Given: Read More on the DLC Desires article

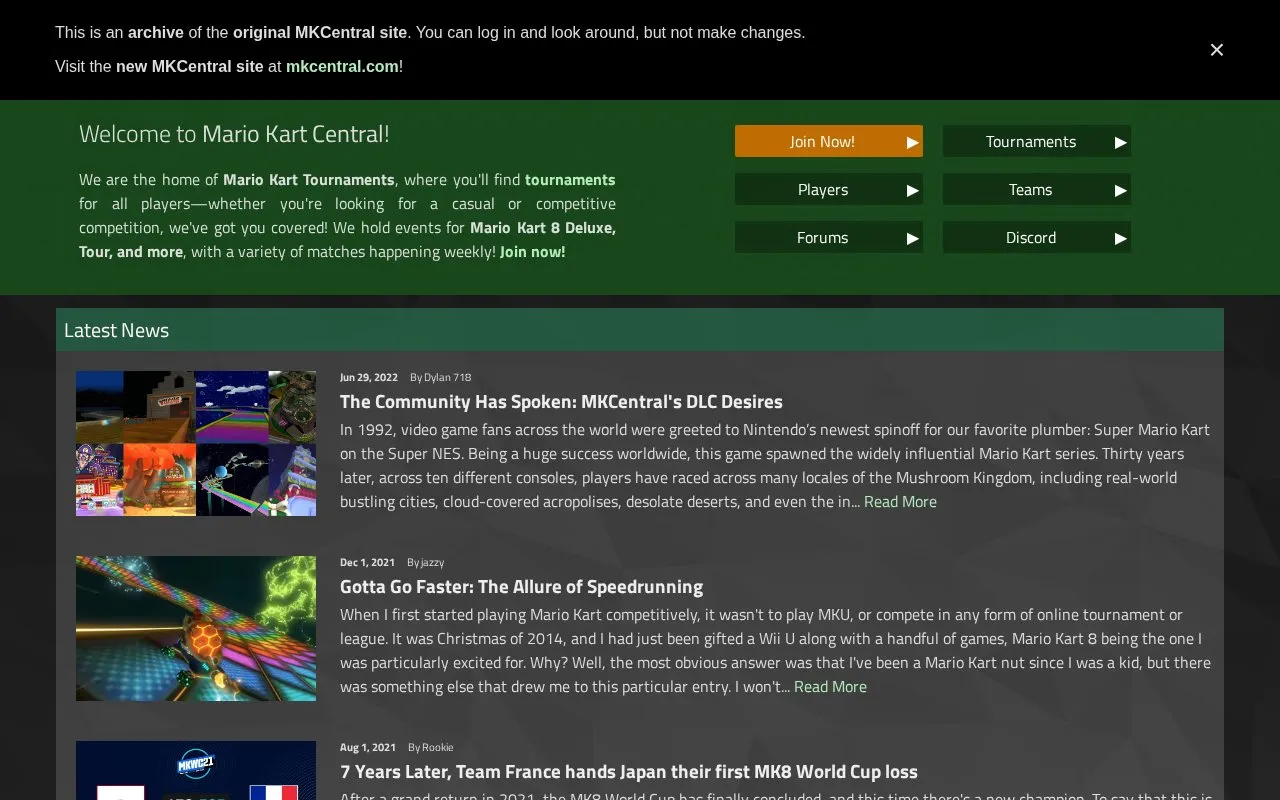Looking at the screenshot, I should tap(900, 502).
